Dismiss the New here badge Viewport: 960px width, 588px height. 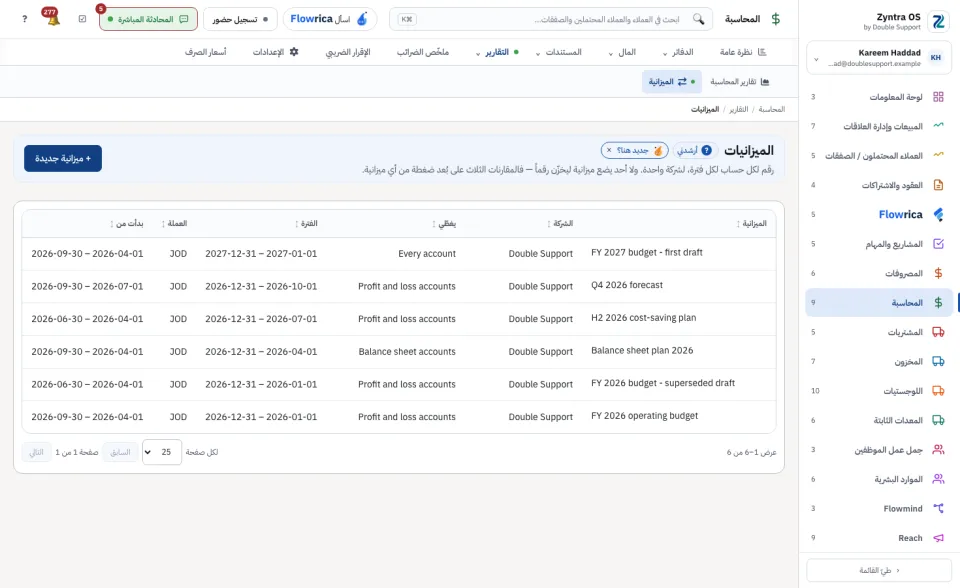(x=609, y=150)
